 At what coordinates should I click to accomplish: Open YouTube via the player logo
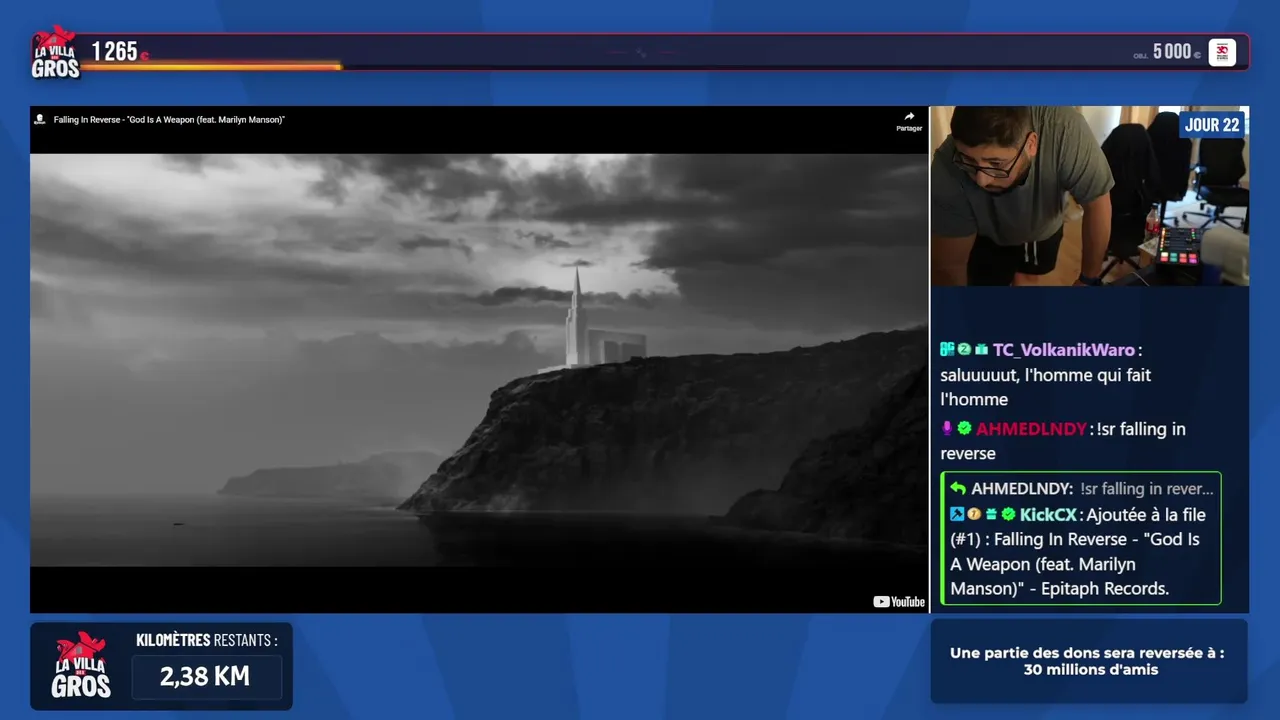tap(899, 602)
